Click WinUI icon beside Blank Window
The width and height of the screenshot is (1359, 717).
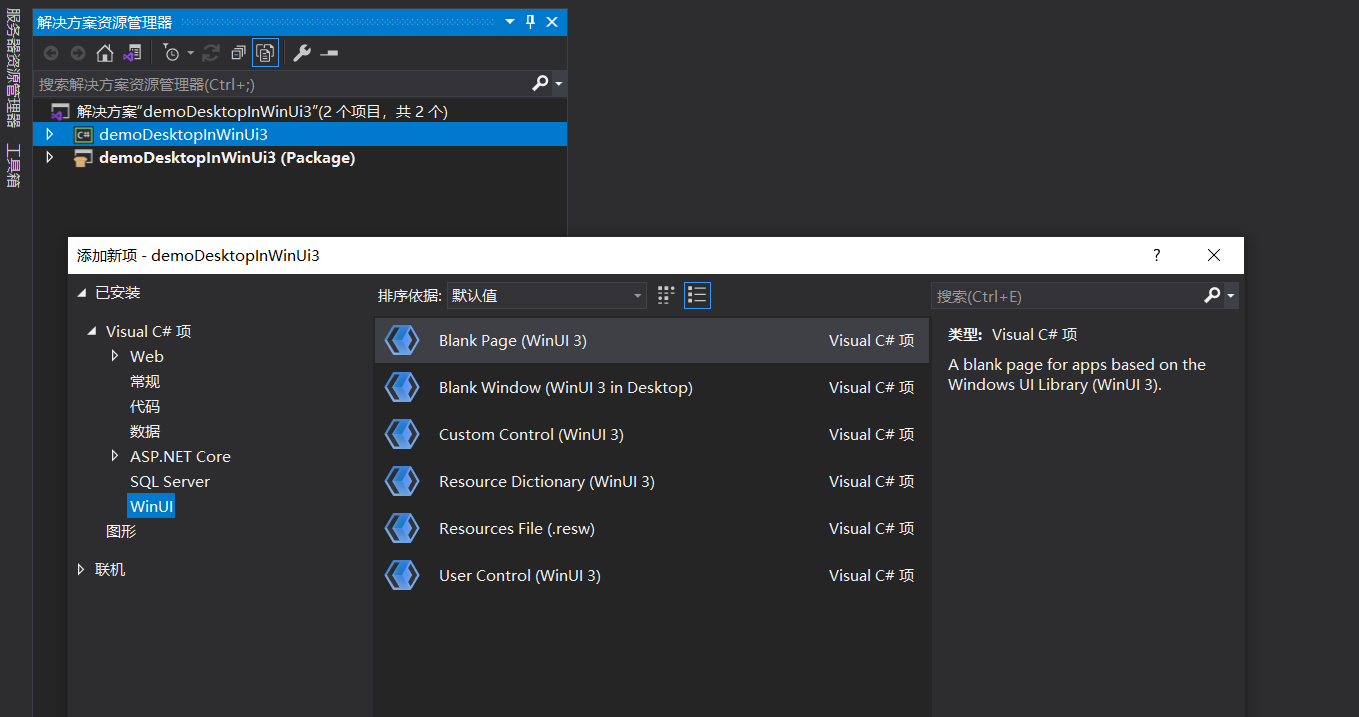[402, 387]
